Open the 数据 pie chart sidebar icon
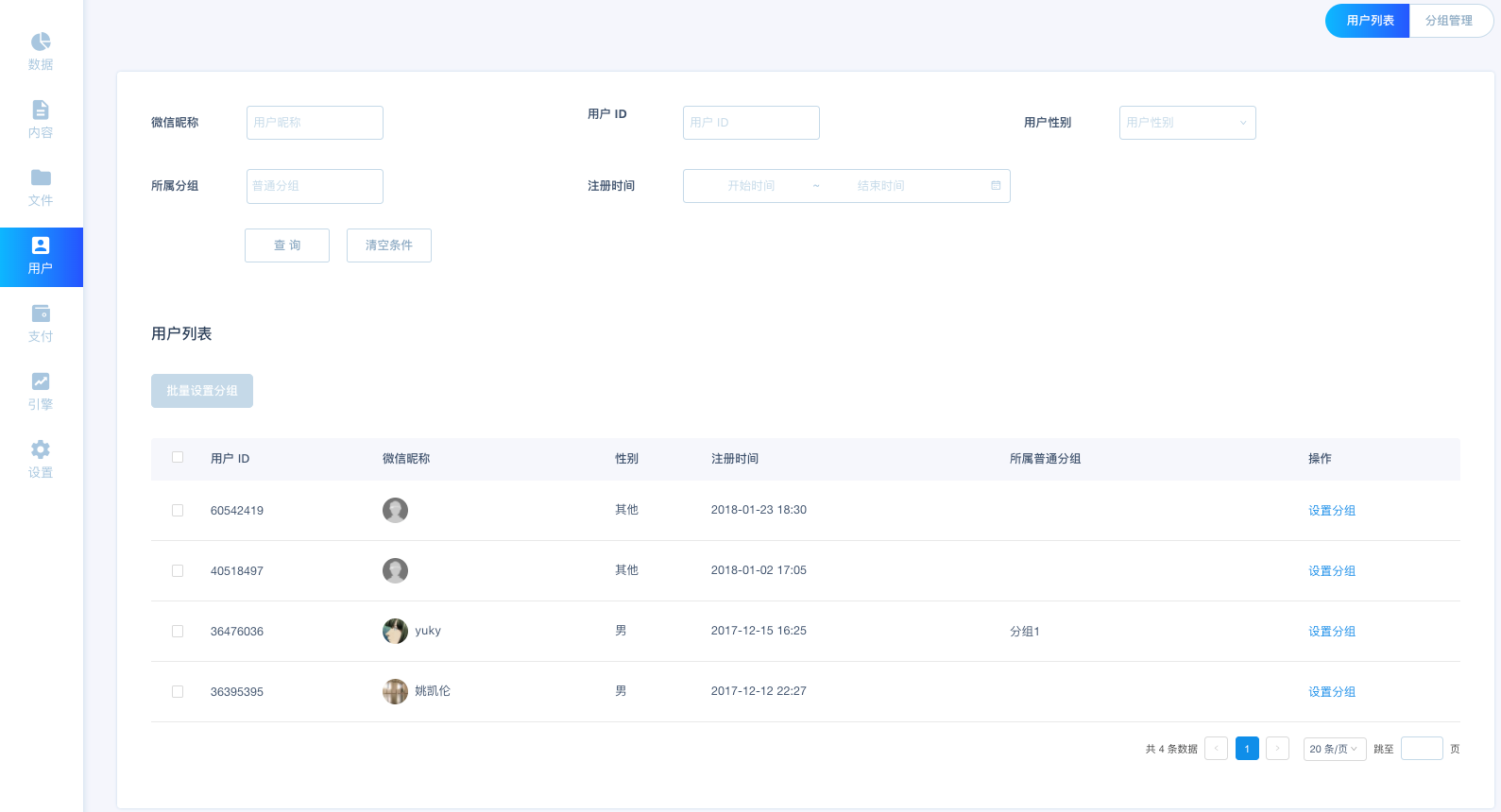Viewport: 1501px width, 812px height. tap(41, 42)
